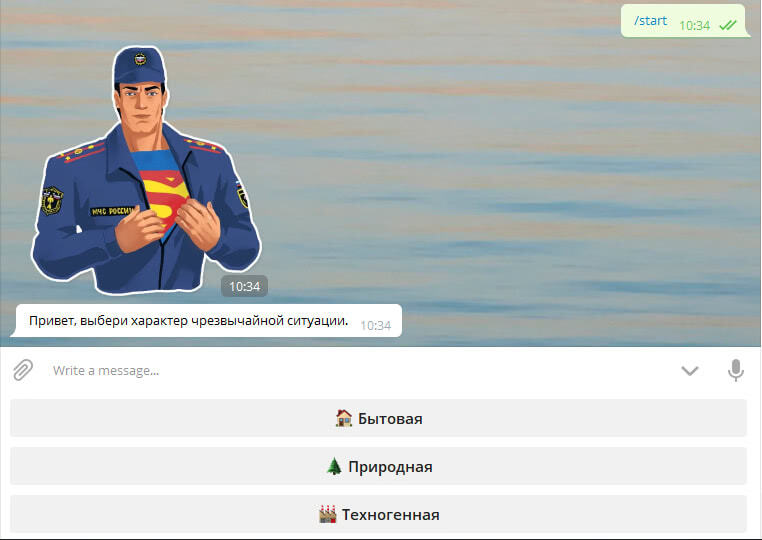The width and height of the screenshot is (762, 540).
Task: Click the paperclip attach file icon
Action: pos(23,370)
